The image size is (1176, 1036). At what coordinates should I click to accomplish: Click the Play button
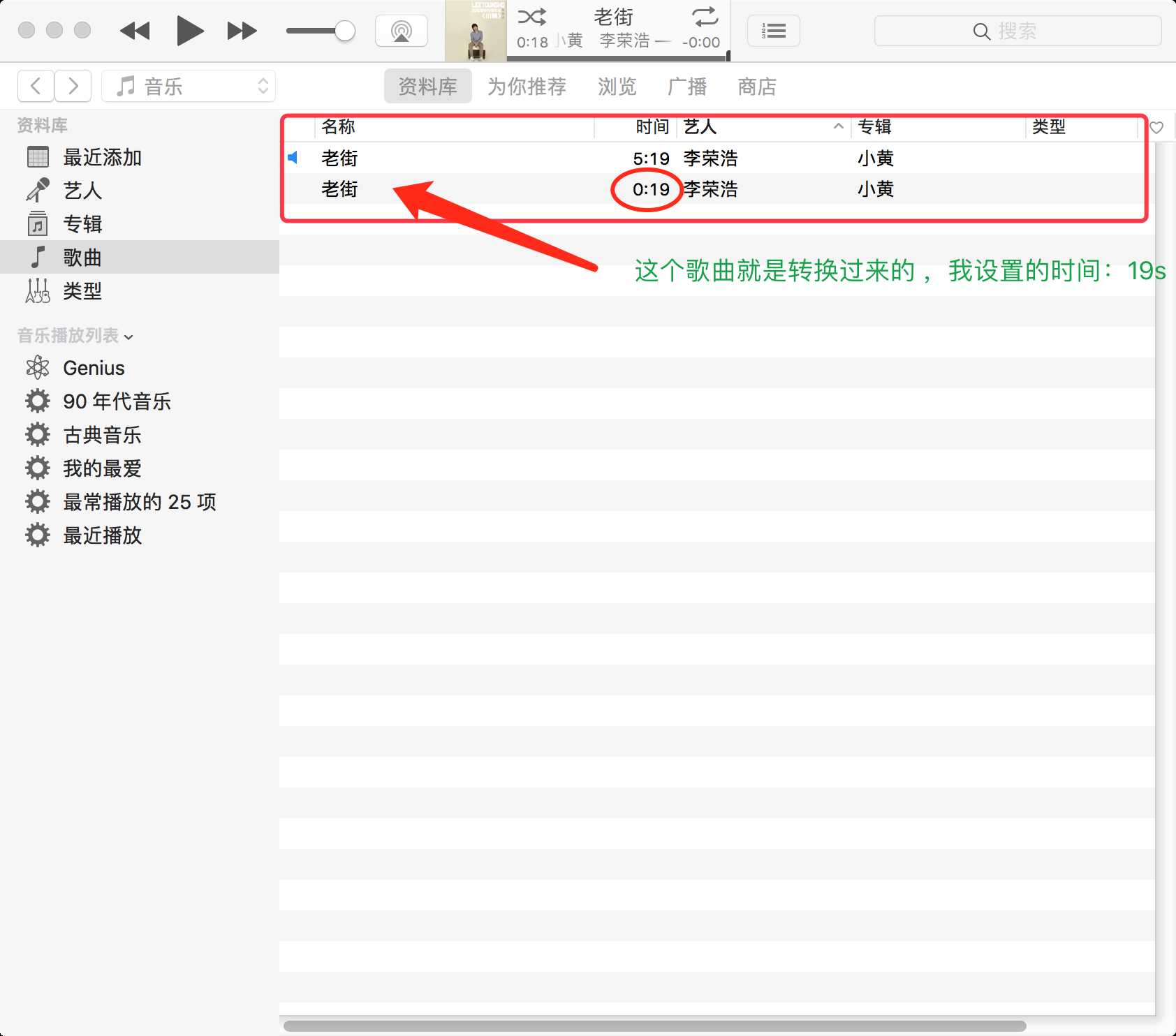tap(189, 31)
